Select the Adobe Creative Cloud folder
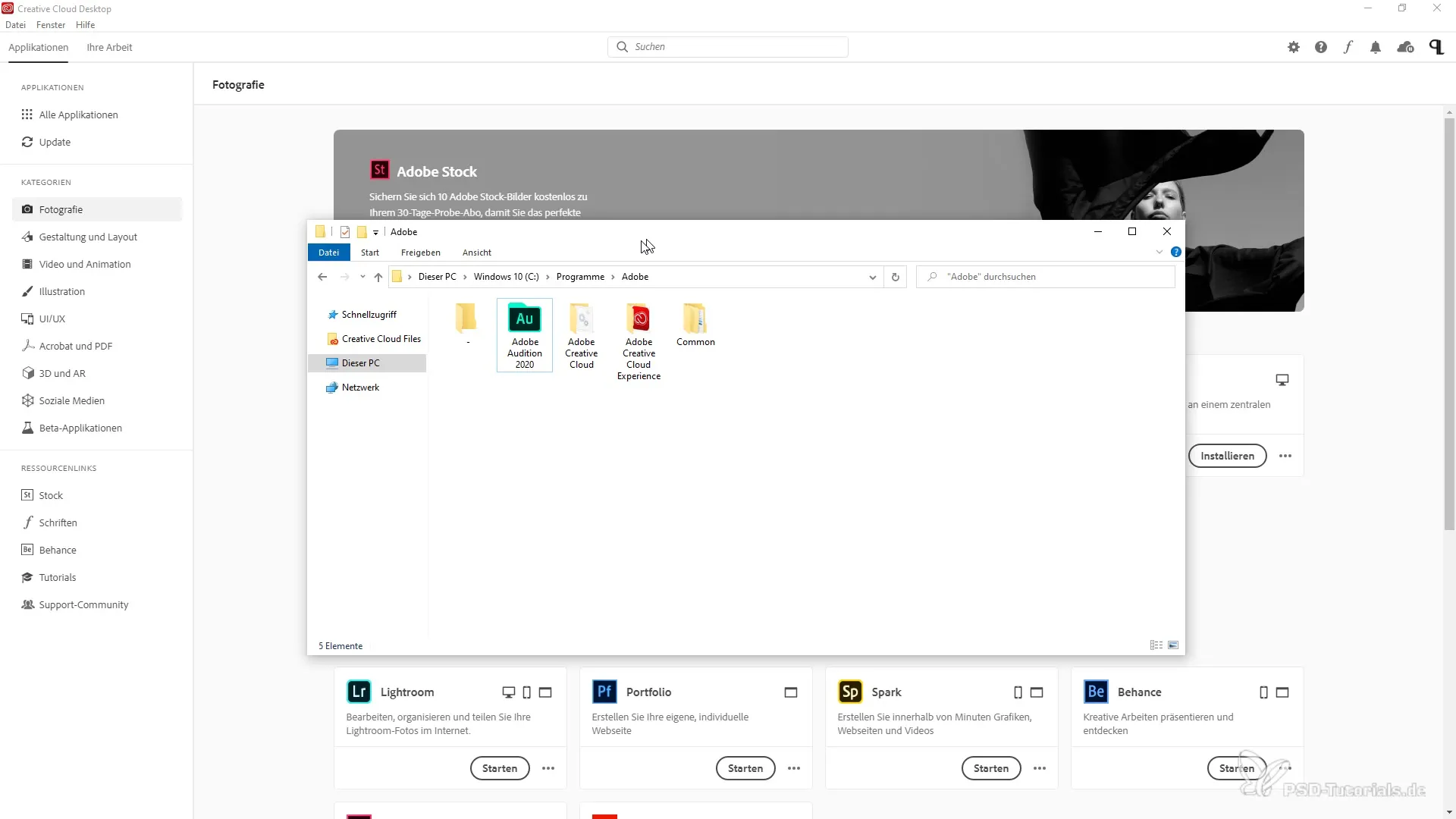Viewport: 1456px width, 819px height. [x=582, y=335]
